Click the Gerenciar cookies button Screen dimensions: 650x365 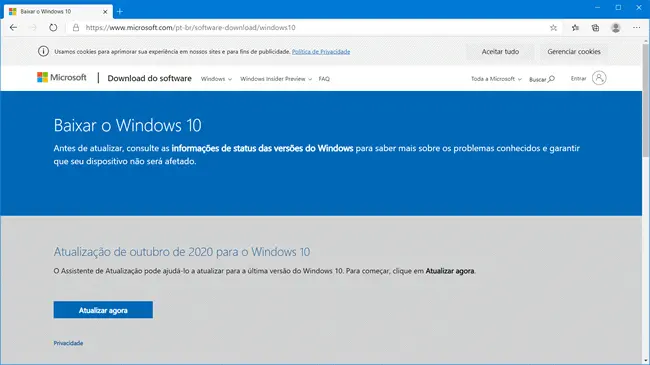574,52
